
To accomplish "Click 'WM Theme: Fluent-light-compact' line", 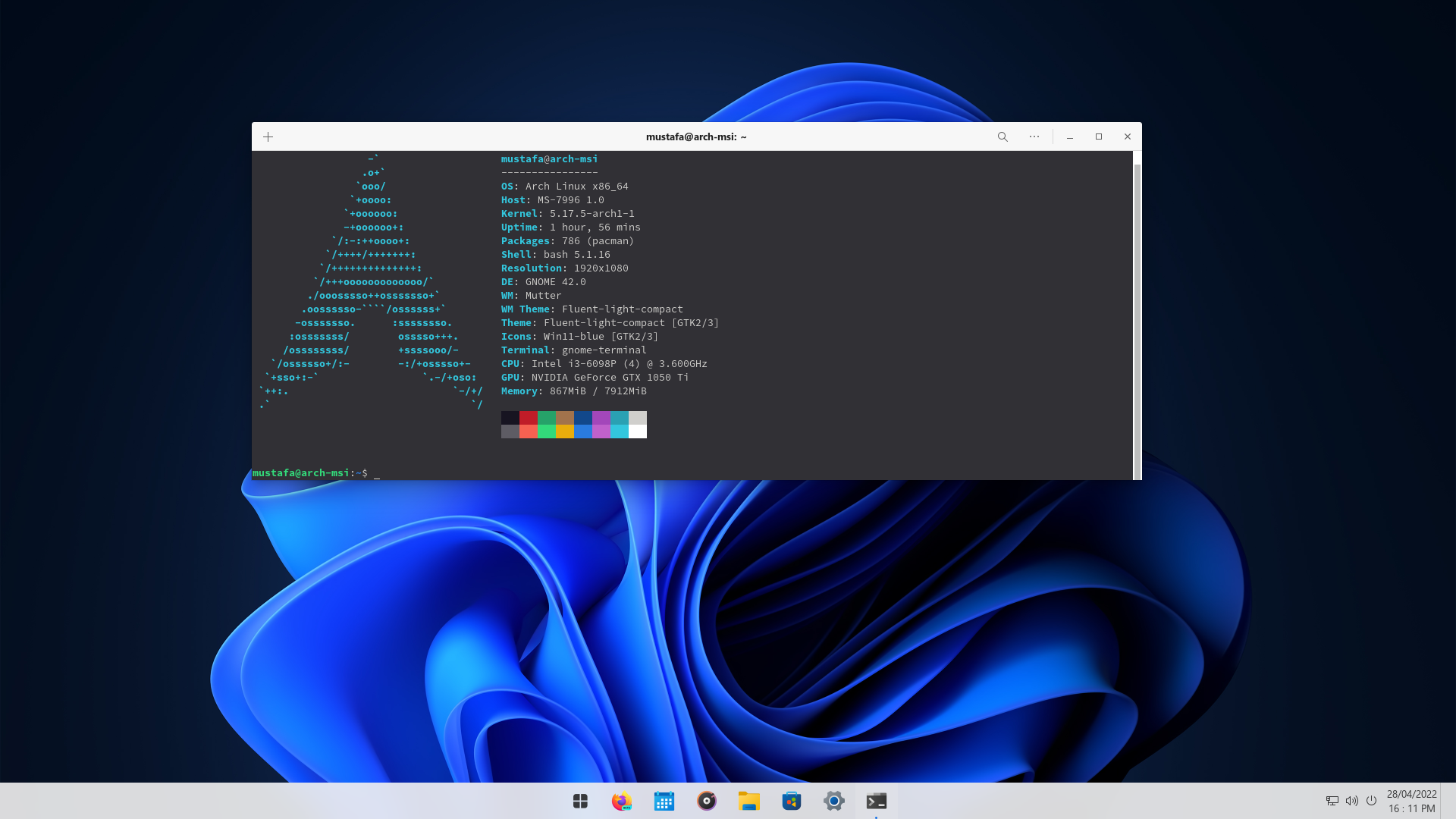I will 591,309.
